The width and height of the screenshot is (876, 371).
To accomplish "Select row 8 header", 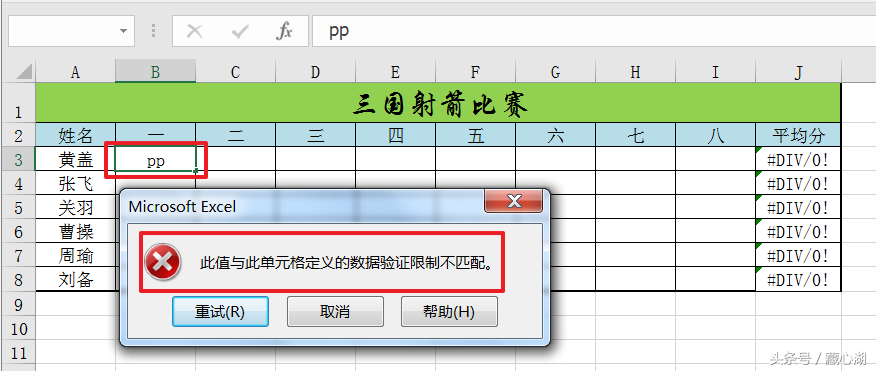I will [18, 279].
